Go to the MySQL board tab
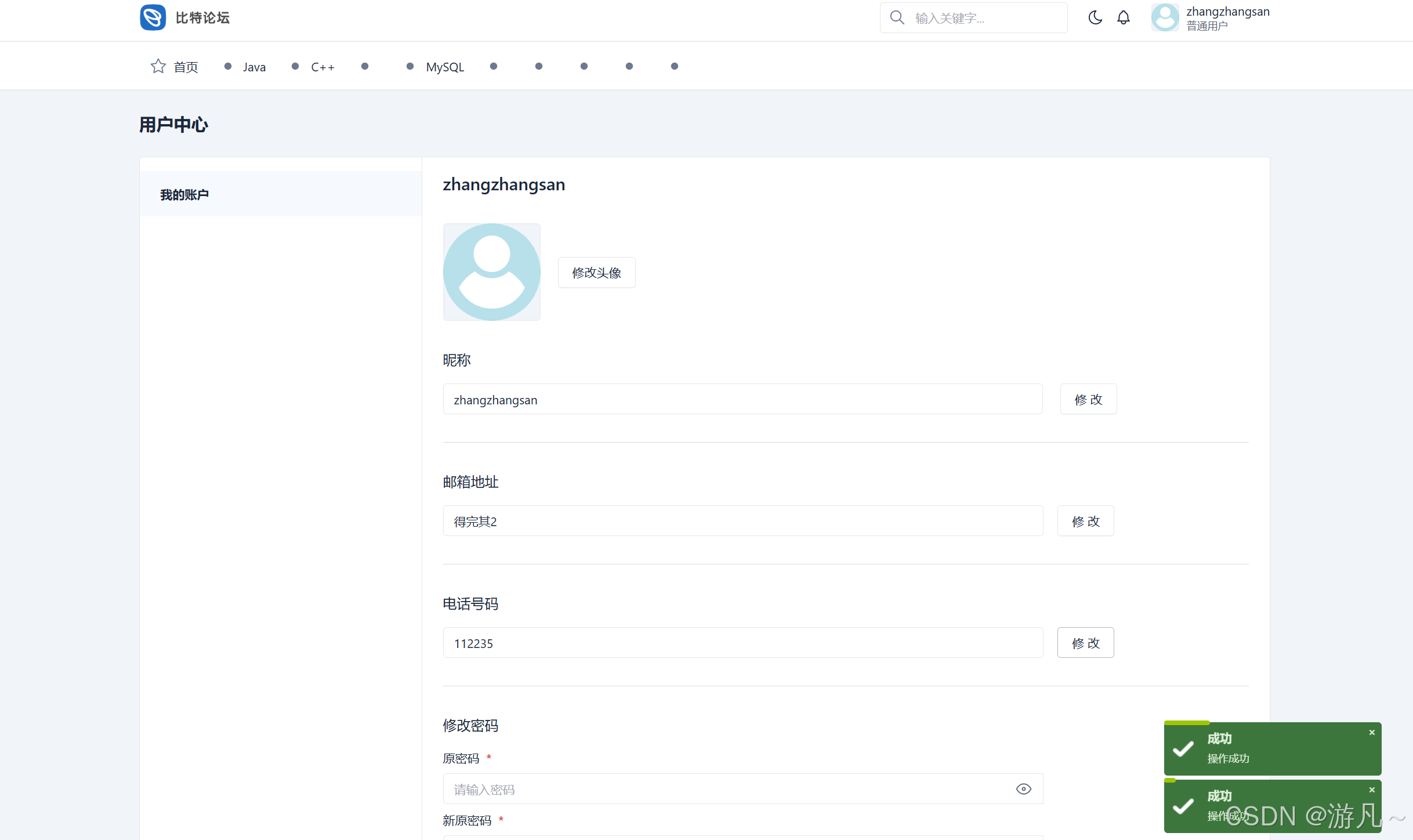Viewport: 1413px width, 840px height. pos(445,67)
